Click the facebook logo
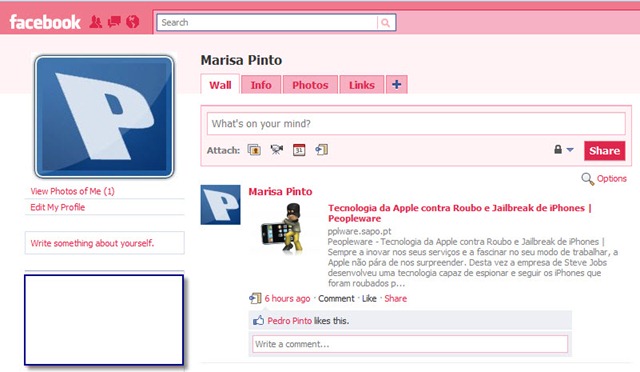 point(45,22)
